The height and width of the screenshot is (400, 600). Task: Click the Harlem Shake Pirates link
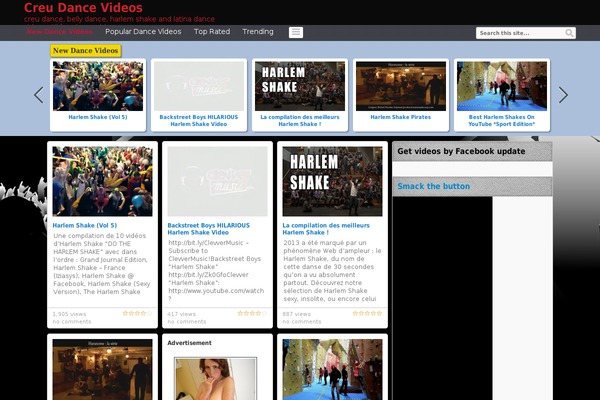[x=401, y=117]
